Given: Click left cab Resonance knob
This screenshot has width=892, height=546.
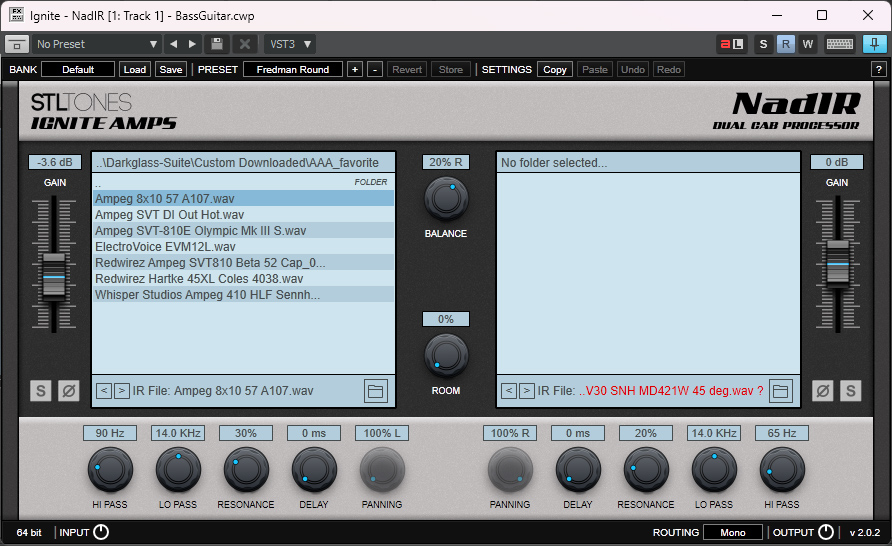Looking at the screenshot, I should (x=246, y=470).
